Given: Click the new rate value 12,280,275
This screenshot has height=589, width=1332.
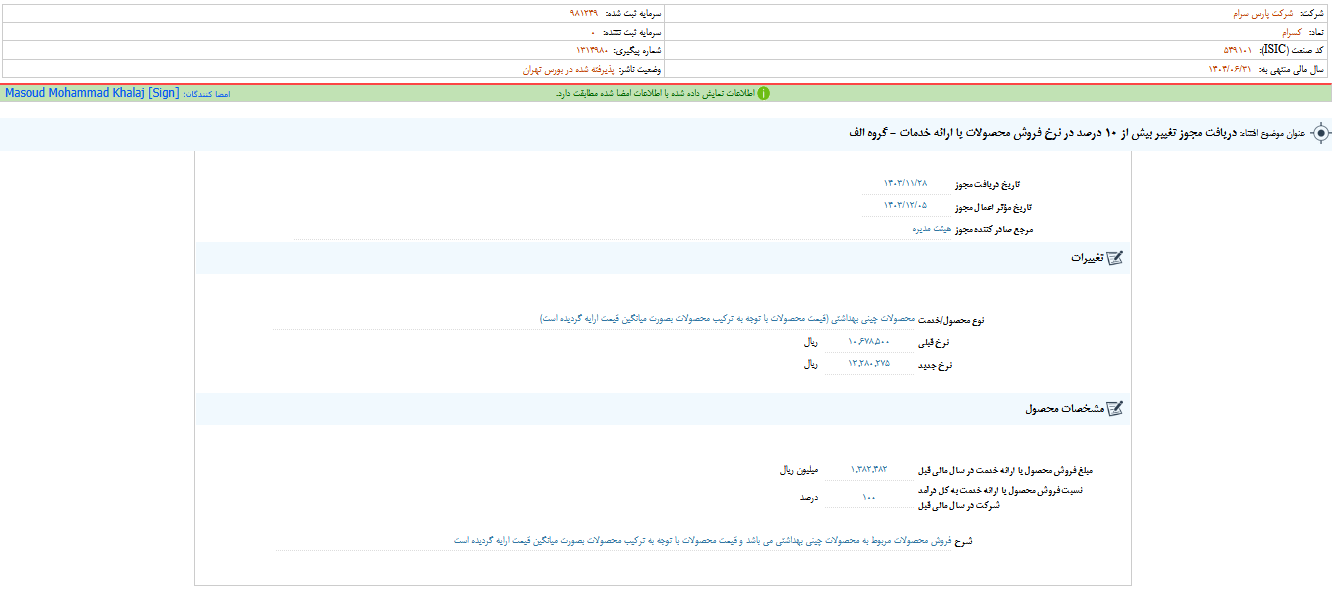Looking at the screenshot, I should [868, 364].
